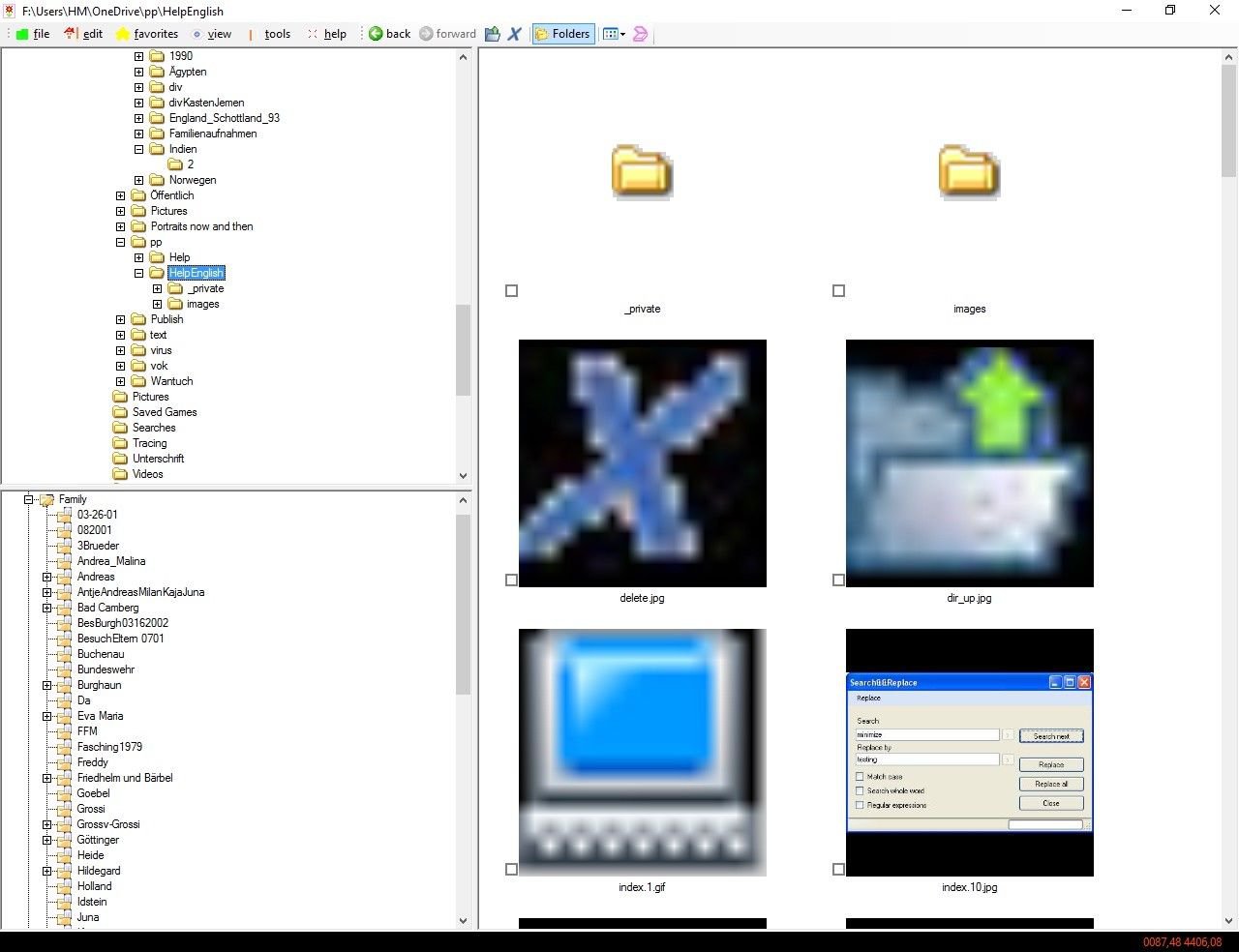Open the tools menu
1239x952 pixels.
pyautogui.click(x=278, y=33)
